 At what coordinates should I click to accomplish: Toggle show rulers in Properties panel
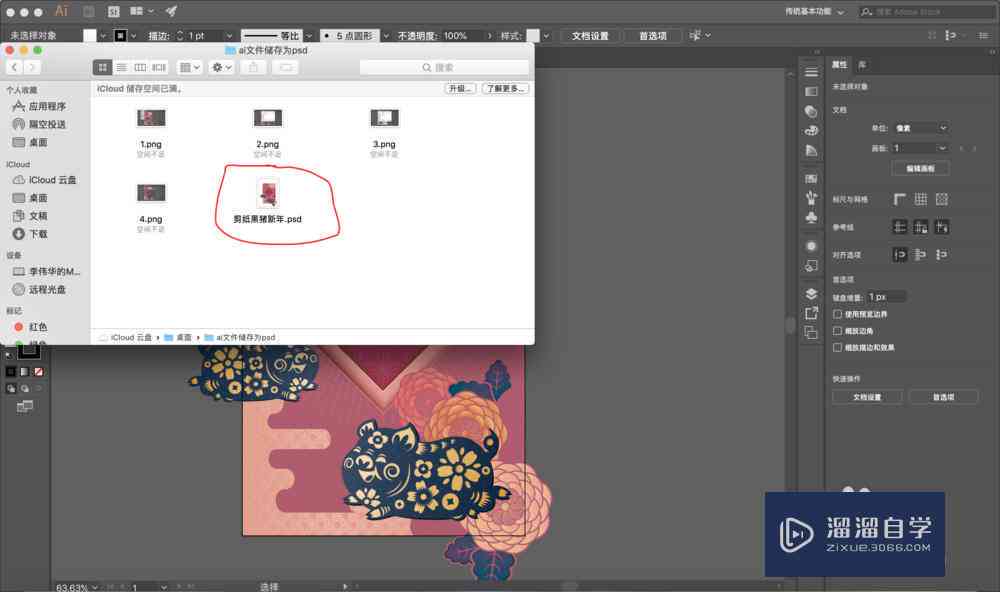[x=899, y=199]
